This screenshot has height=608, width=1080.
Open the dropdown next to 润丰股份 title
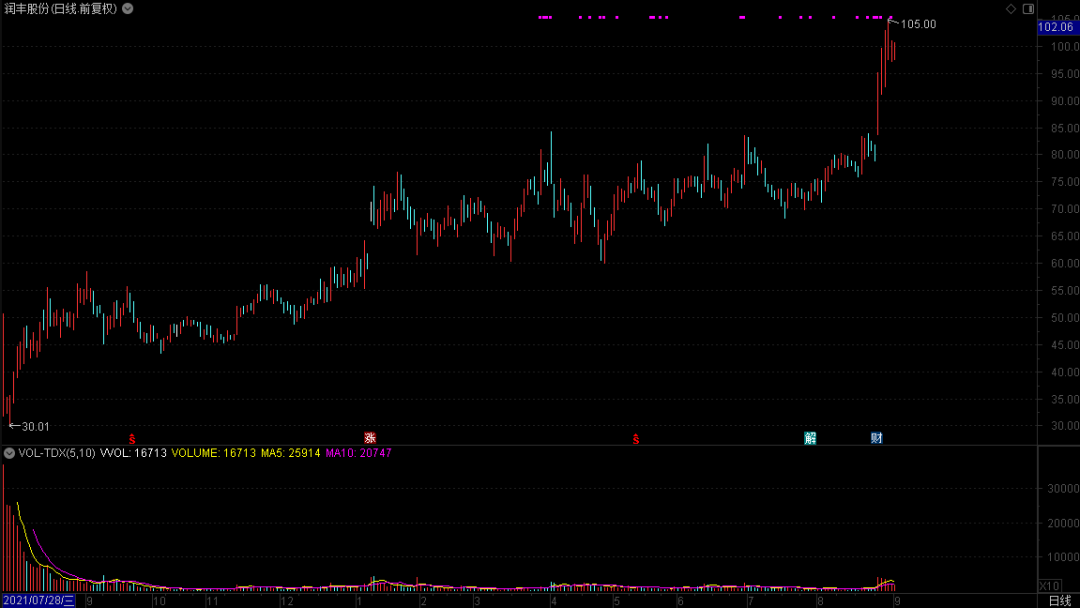127,9
